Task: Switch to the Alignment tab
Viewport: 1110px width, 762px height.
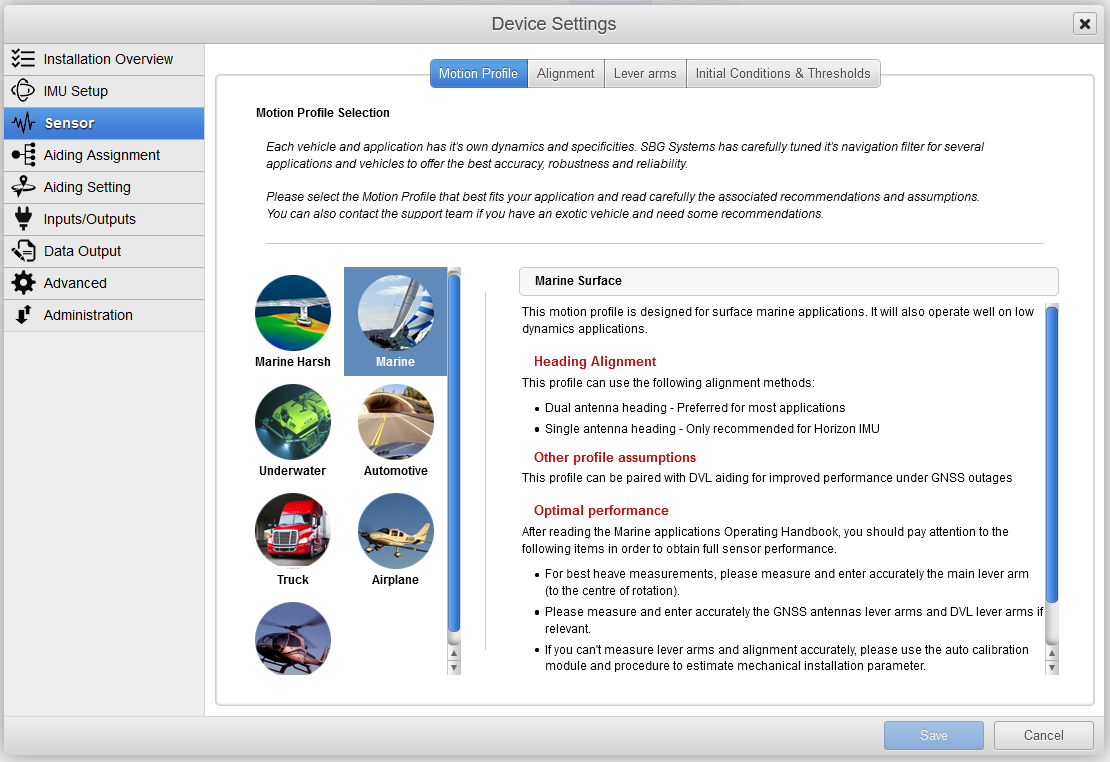Action: click(x=566, y=74)
